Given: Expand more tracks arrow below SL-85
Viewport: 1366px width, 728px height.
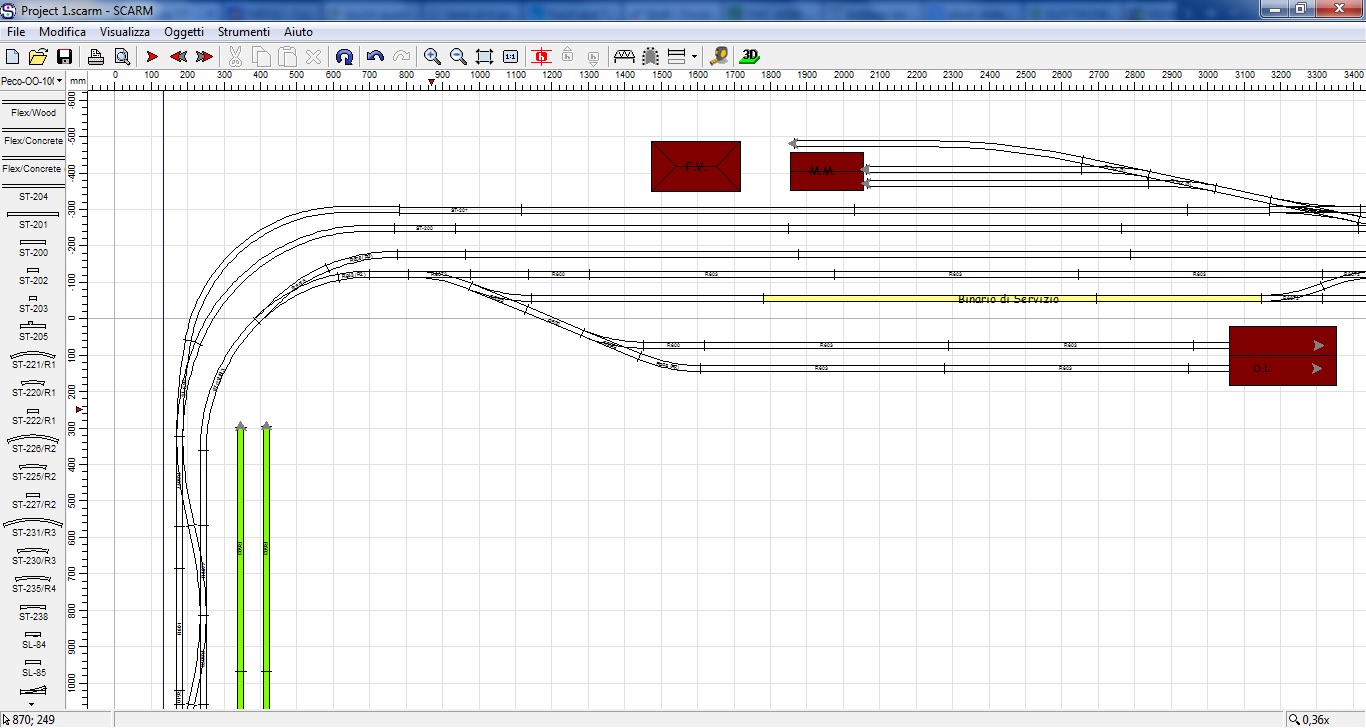Looking at the screenshot, I should (32, 704).
